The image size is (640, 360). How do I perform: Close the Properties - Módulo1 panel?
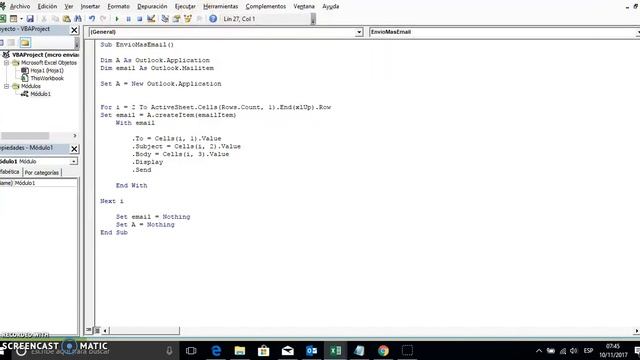click(74, 149)
